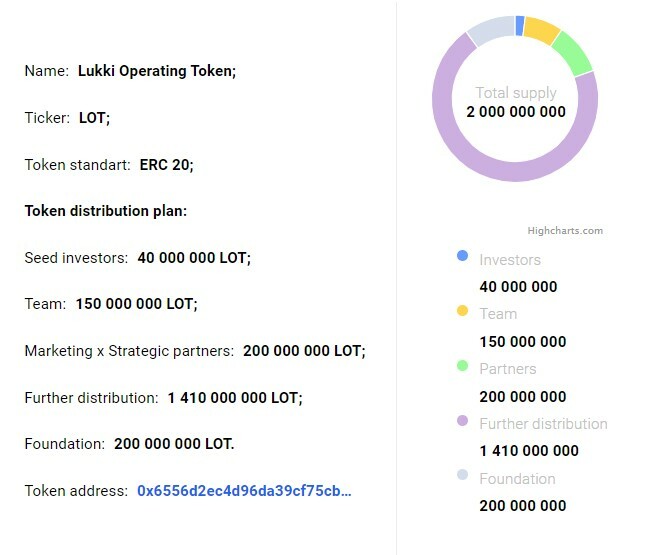Open the Highcharts.com credit link
666x555 pixels.
coord(565,231)
